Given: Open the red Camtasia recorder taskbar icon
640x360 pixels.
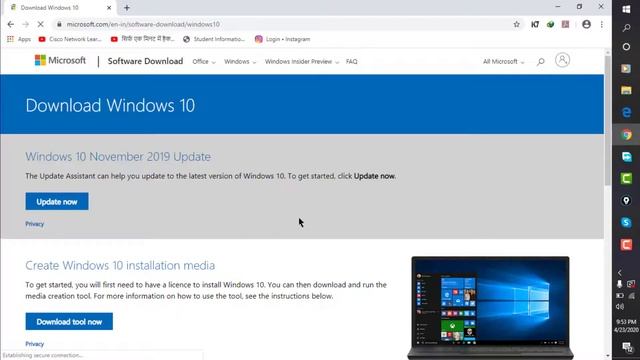Looking at the screenshot, I should (x=626, y=244).
